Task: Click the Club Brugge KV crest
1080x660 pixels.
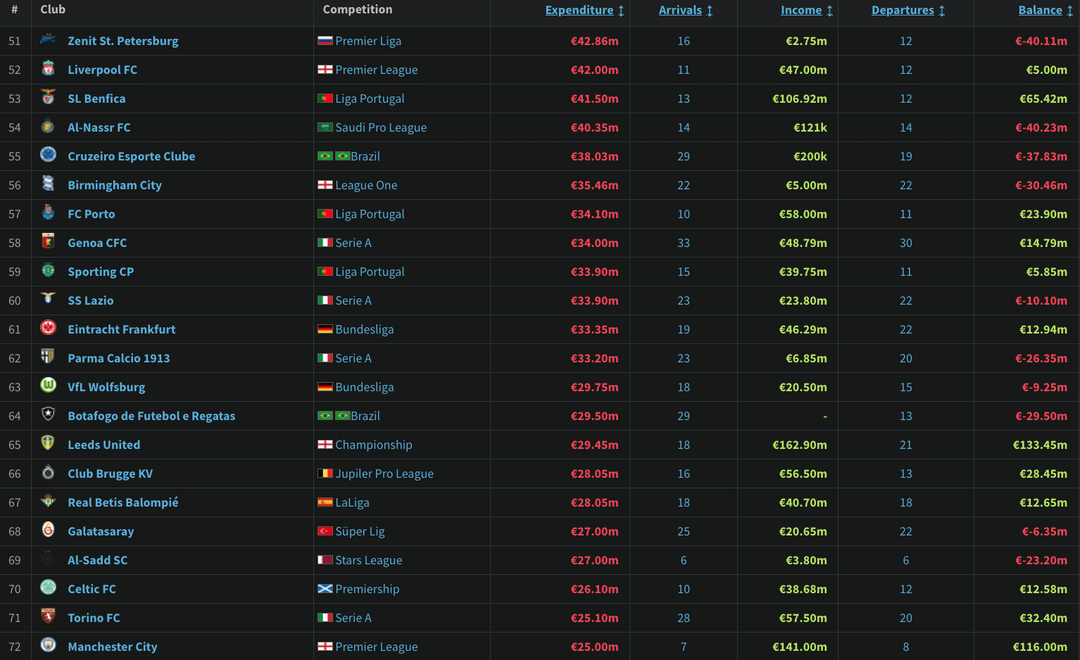Action: [x=48, y=472]
